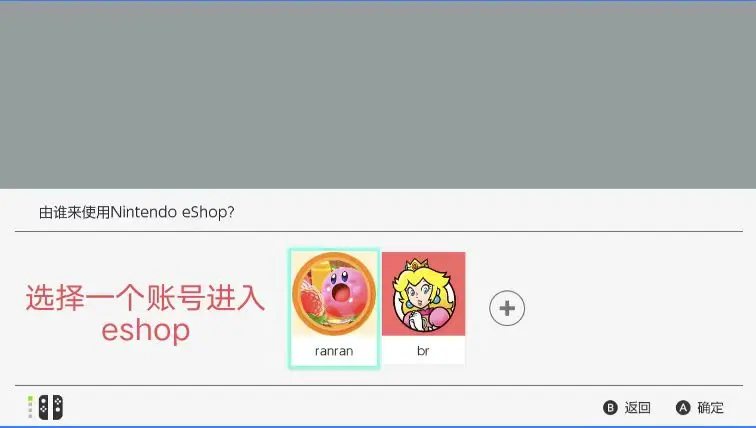Click the ranran username text
Image resolution: width=756 pixels, height=428 pixels.
point(334,351)
